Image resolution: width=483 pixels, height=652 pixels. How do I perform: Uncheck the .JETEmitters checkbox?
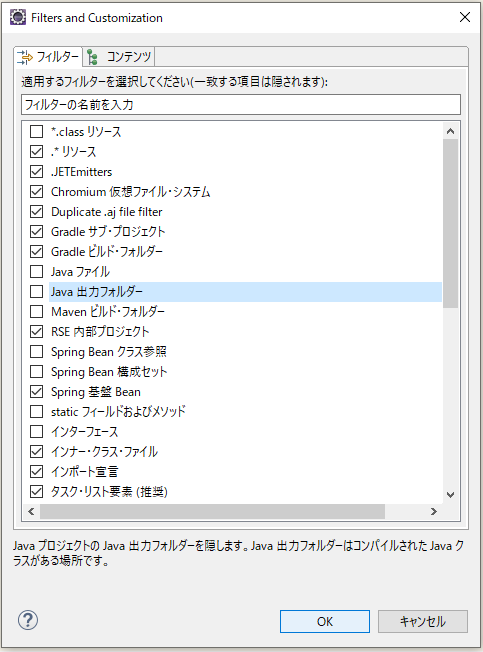pyautogui.click(x=37, y=171)
